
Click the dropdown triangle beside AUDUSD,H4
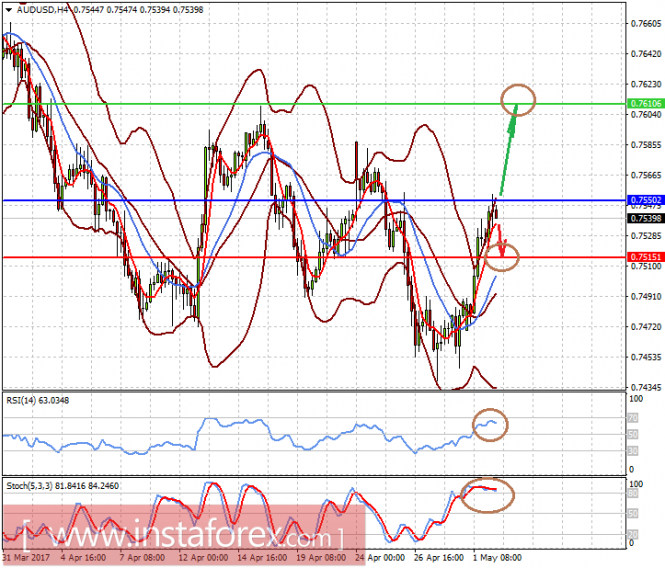coord(8,10)
